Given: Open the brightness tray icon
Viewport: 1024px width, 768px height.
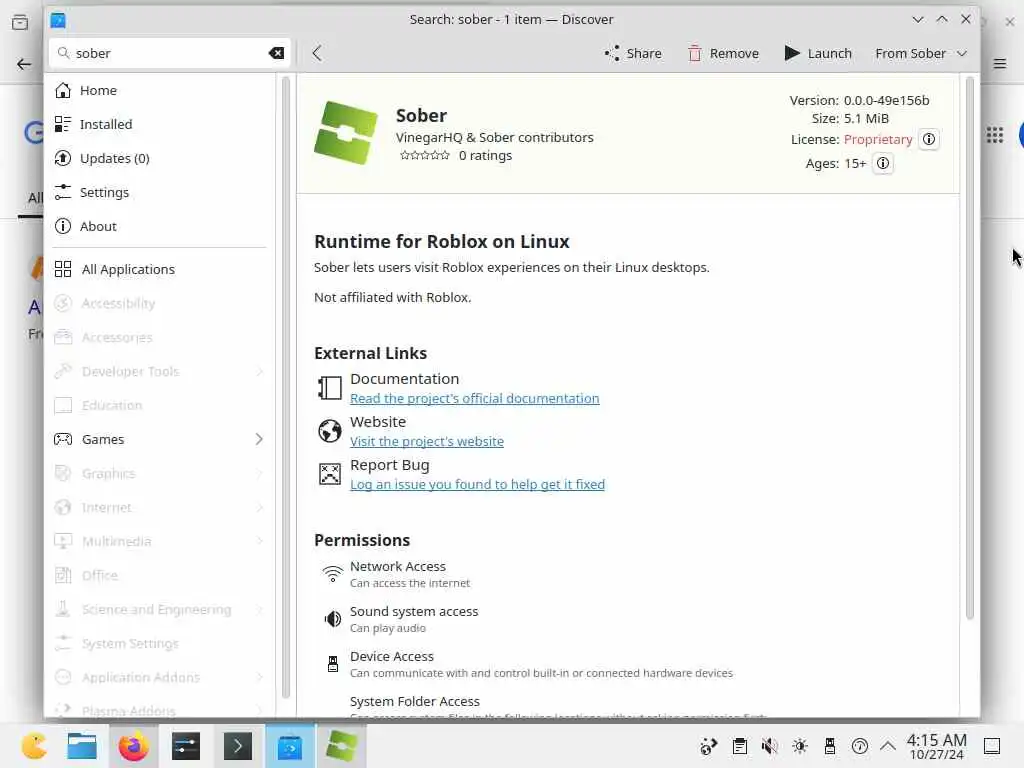Looking at the screenshot, I should 799,746.
